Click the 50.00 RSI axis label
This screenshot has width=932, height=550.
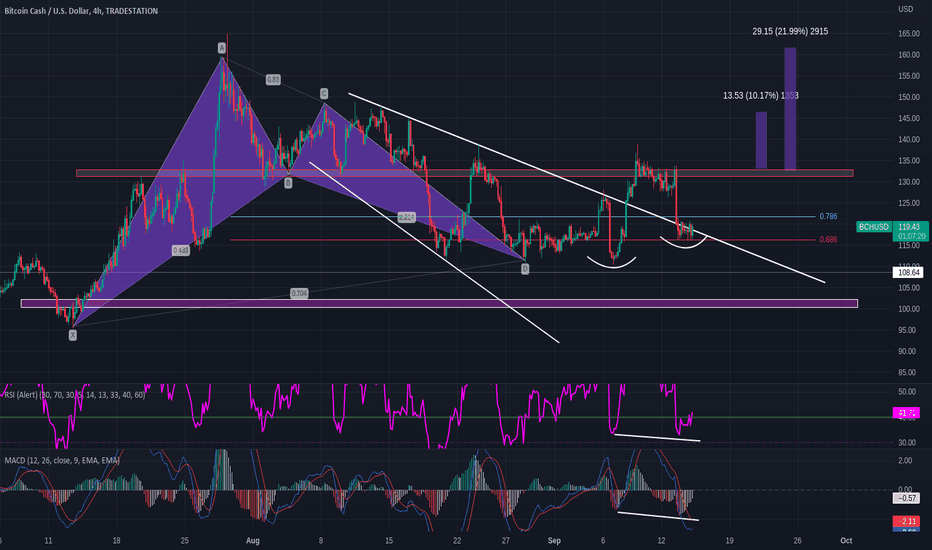pyautogui.click(x=907, y=392)
